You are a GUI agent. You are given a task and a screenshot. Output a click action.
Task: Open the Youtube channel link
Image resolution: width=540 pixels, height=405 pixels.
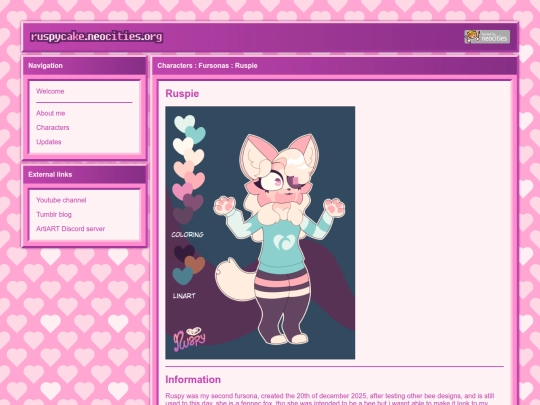tap(61, 200)
